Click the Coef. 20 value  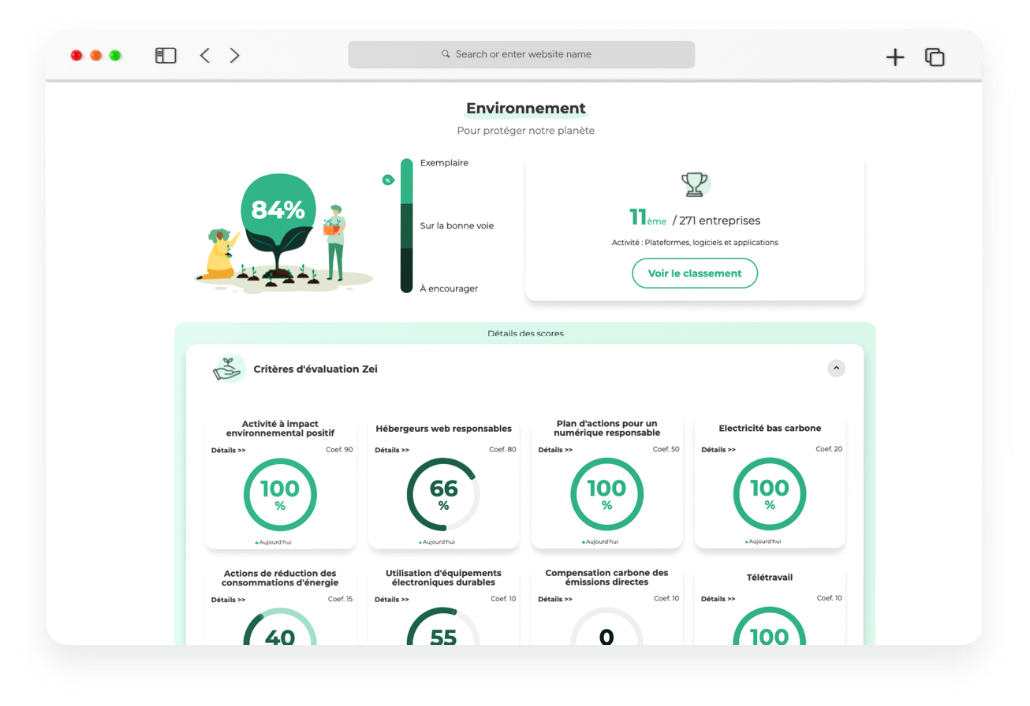pyautogui.click(x=829, y=449)
